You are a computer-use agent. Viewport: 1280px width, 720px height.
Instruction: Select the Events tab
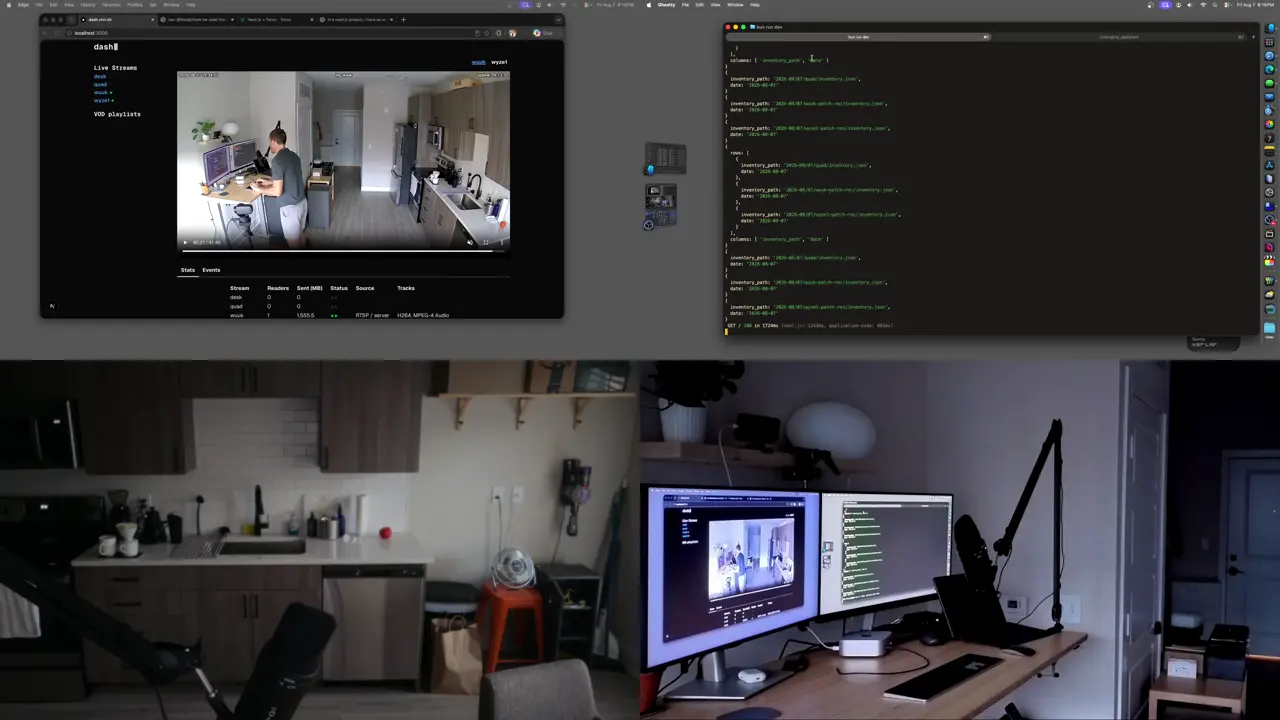[x=211, y=270]
